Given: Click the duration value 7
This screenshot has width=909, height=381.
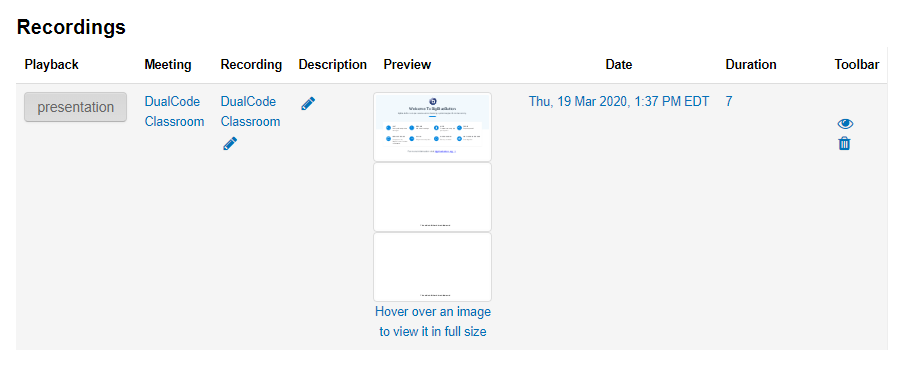Looking at the screenshot, I should [729, 101].
